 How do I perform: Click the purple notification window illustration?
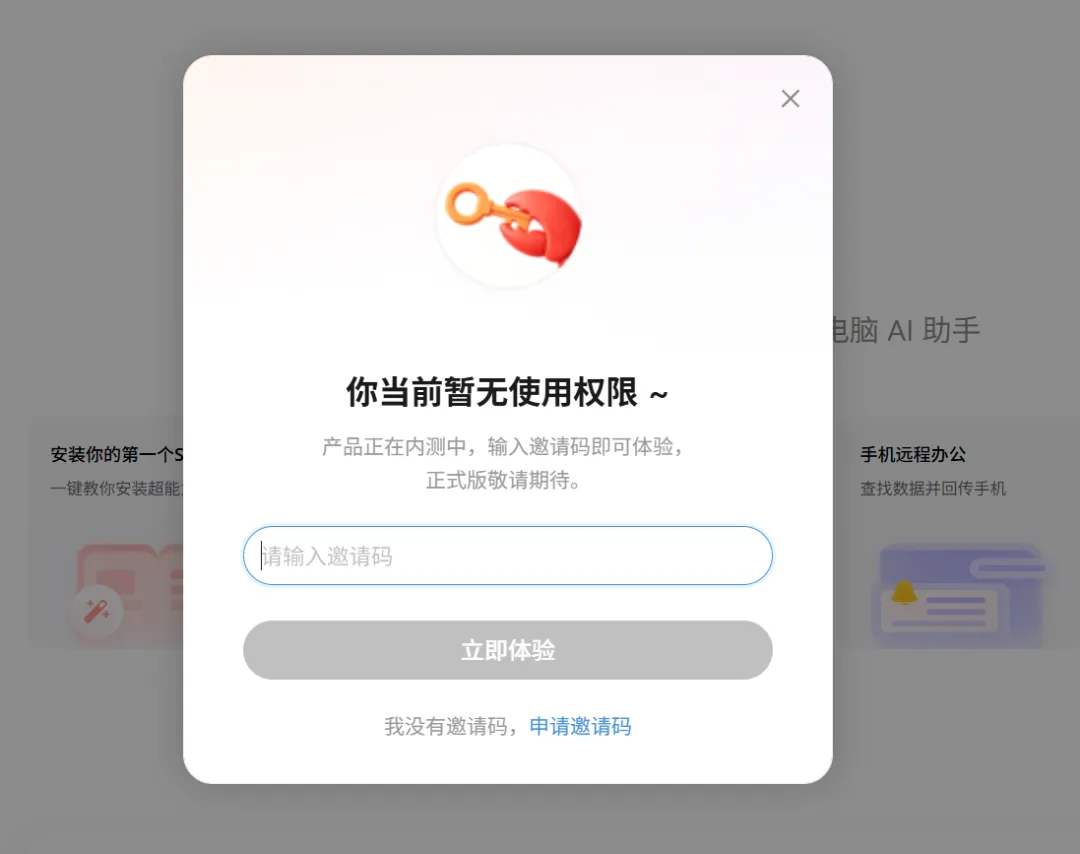coord(961,596)
